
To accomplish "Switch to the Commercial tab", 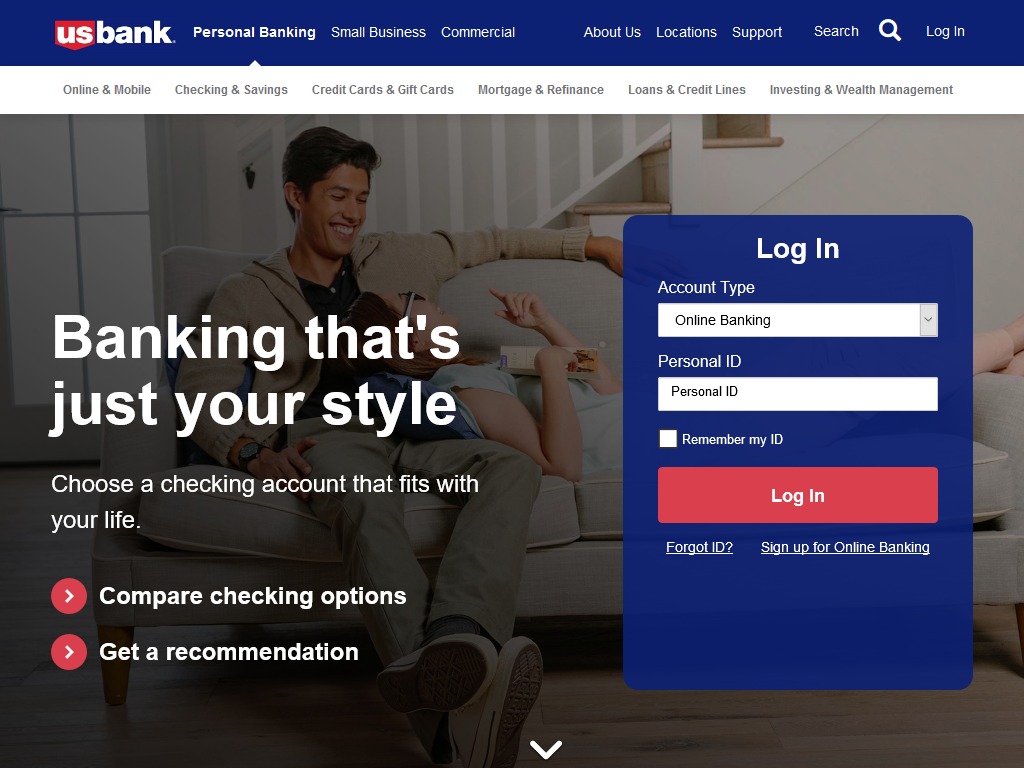I will [x=478, y=32].
